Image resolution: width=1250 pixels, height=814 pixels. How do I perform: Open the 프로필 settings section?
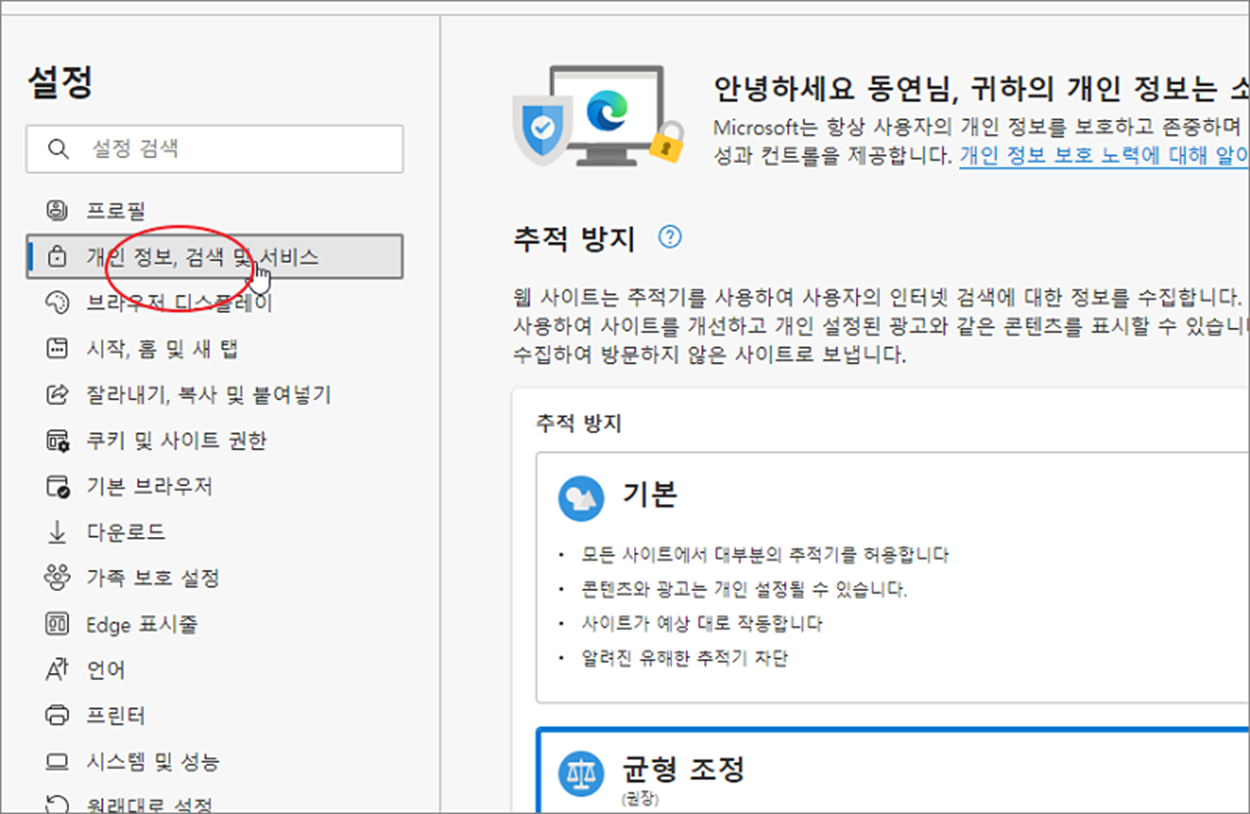coord(116,210)
